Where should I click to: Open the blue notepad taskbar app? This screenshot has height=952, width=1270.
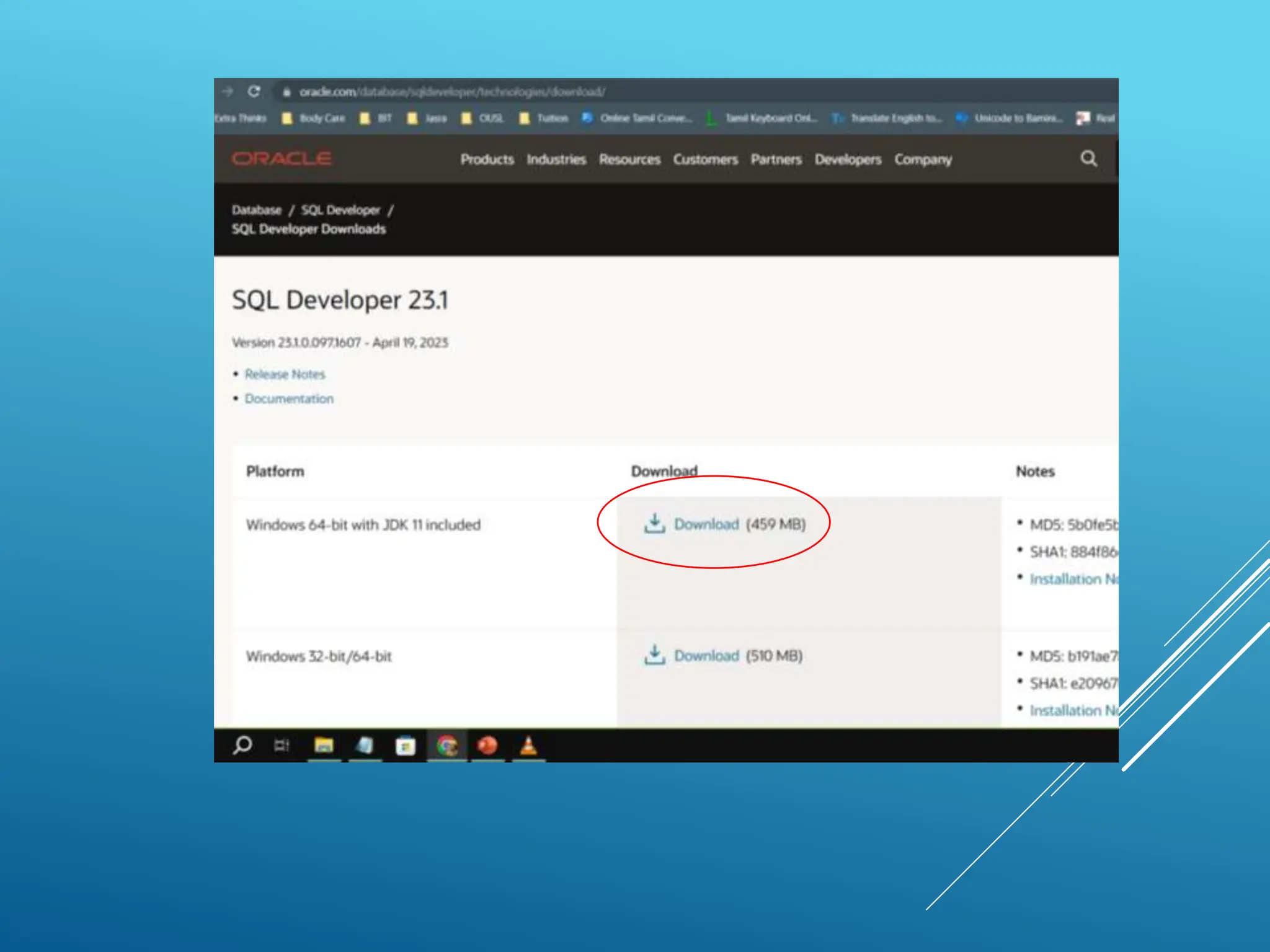pos(365,745)
